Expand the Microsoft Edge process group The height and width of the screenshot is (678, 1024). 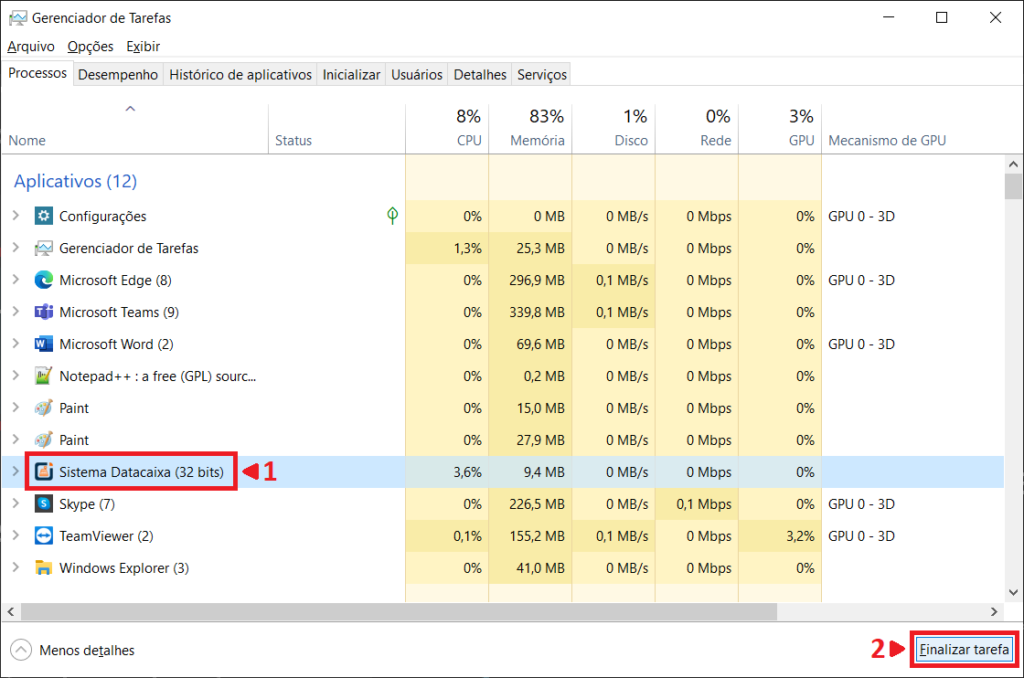[15, 280]
